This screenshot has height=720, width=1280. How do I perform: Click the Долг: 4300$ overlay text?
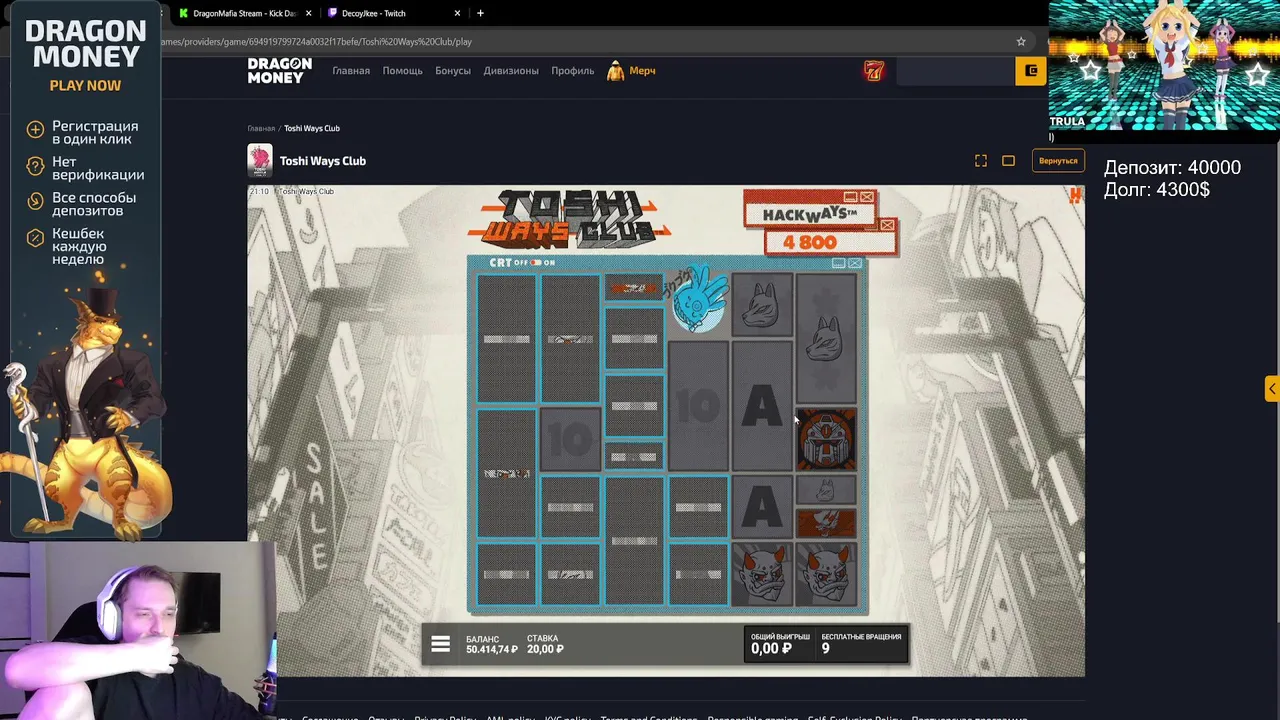click(1157, 189)
